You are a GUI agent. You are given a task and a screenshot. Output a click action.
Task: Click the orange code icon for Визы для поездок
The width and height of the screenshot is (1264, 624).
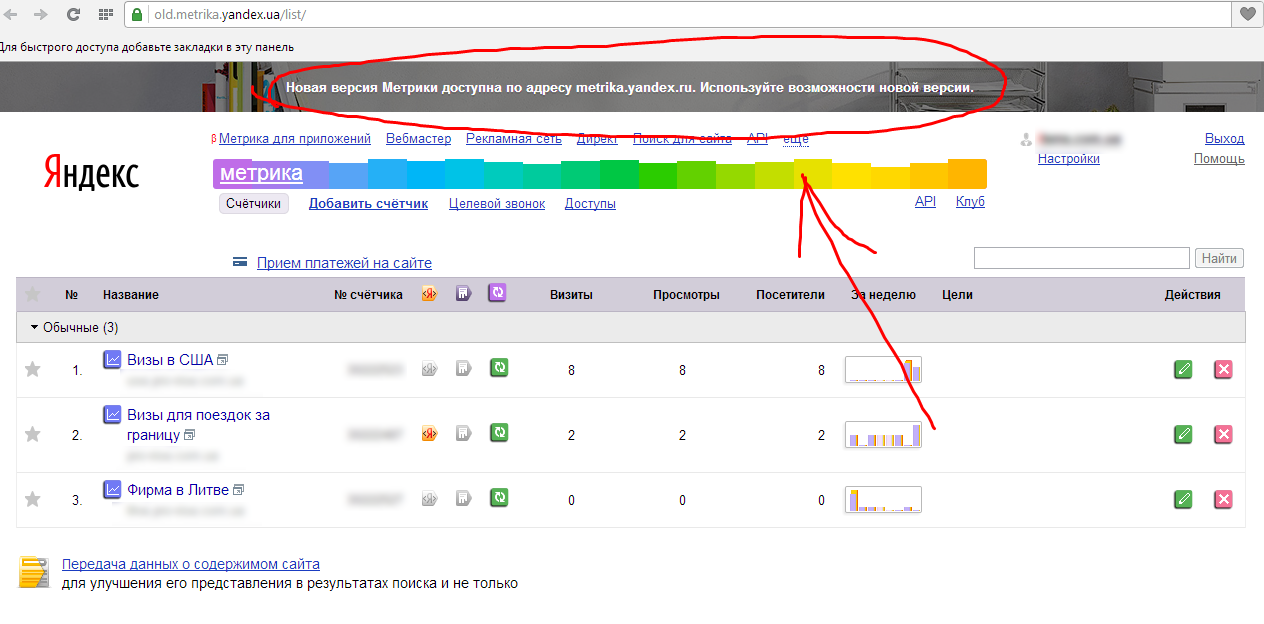point(429,433)
